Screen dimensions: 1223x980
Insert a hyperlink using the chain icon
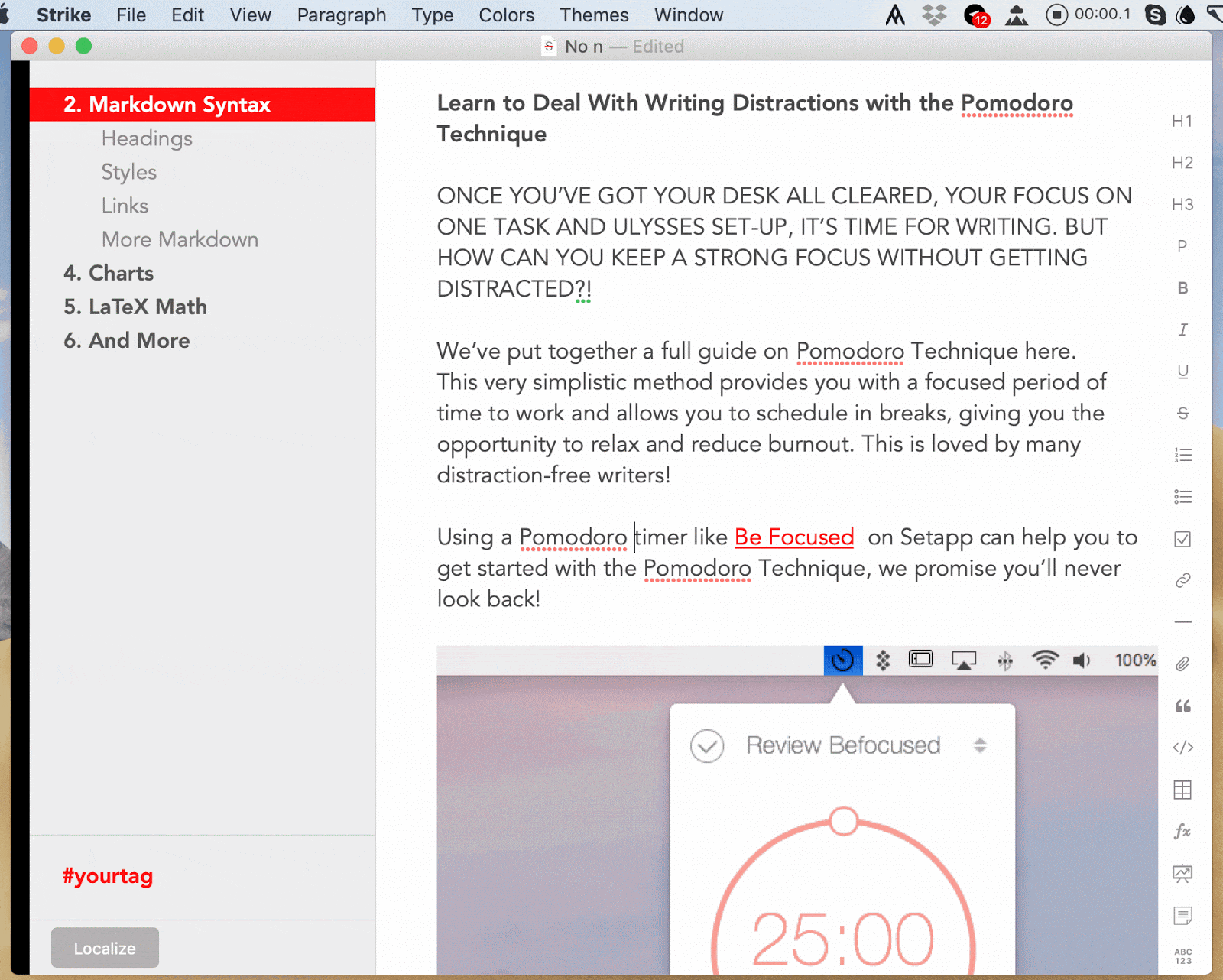pos(1182,581)
